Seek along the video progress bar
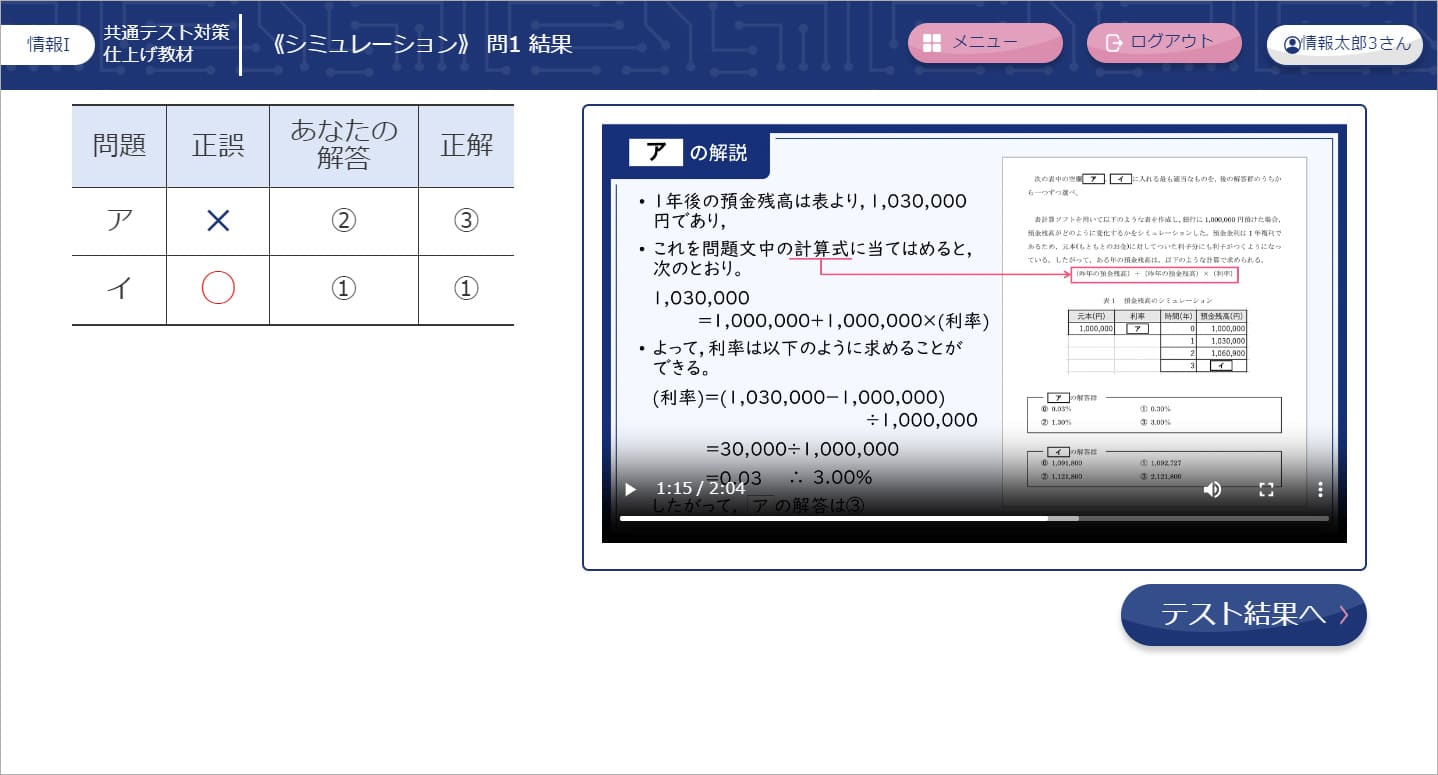Image resolution: width=1438 pixels, height=775 pixels. click(974, 518)
